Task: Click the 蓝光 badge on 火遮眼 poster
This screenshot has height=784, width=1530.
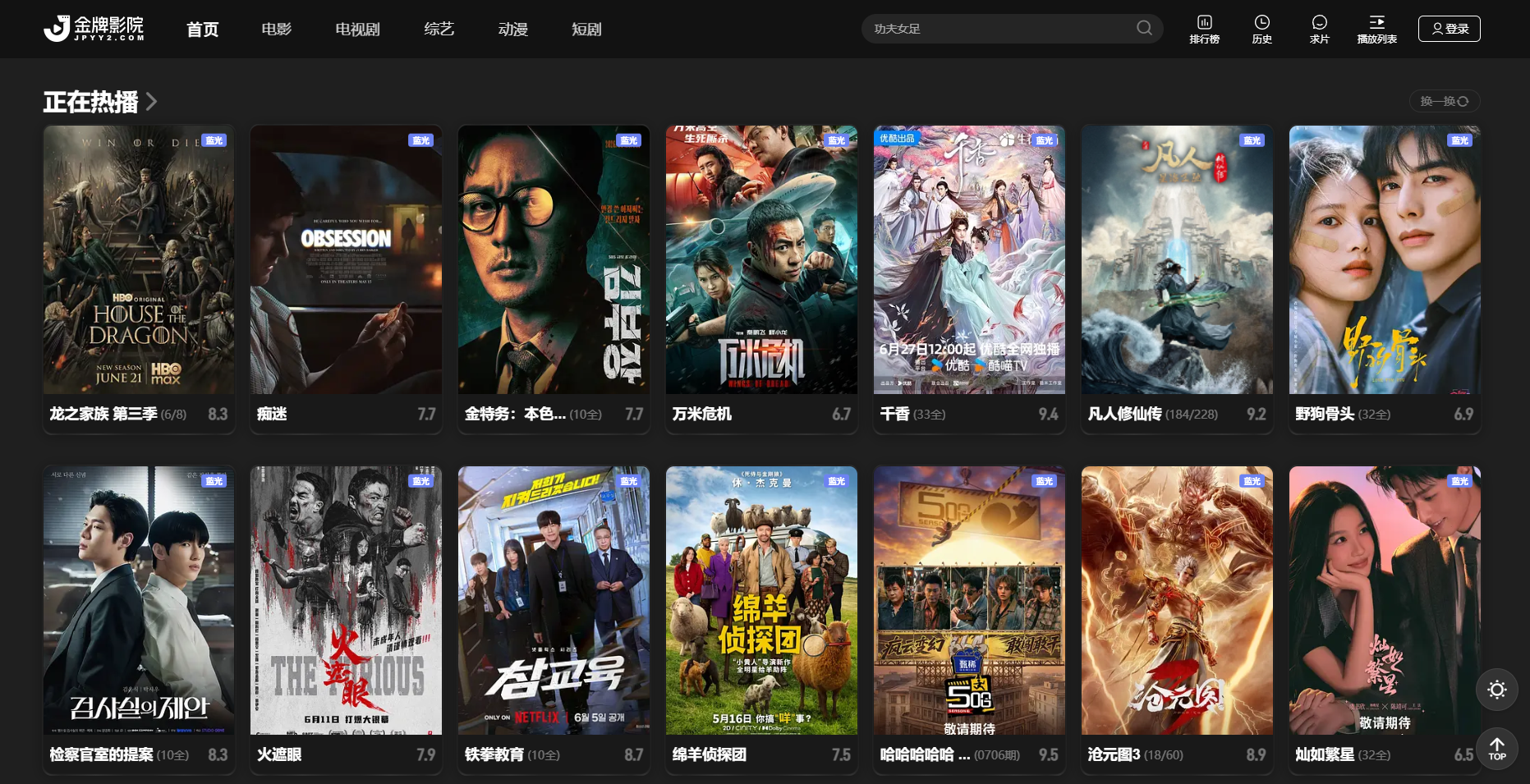Action: [421, 481]
